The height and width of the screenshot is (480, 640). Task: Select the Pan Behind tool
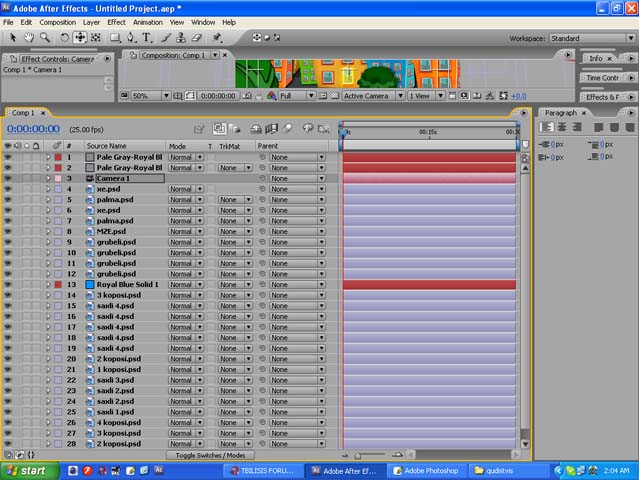(x=96, y=38)
